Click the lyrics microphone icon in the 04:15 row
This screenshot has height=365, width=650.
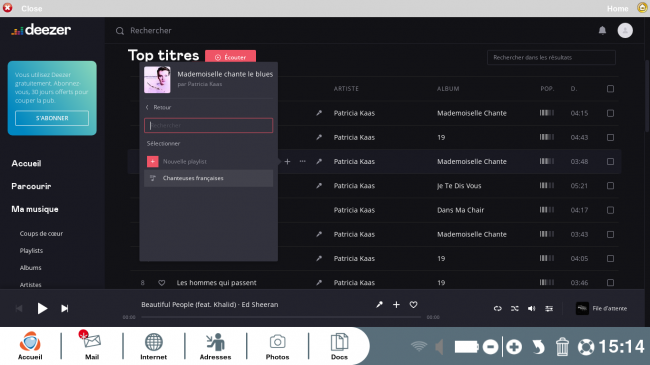(319, 113)
